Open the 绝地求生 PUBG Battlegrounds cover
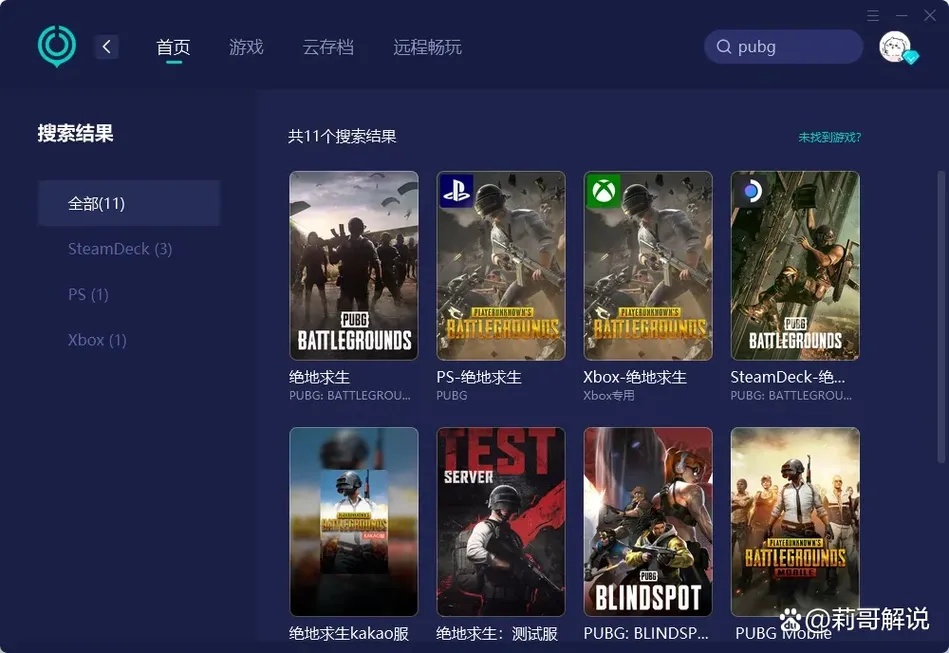Viewport: 949px width, 653px height. click(x=354, y=266)
